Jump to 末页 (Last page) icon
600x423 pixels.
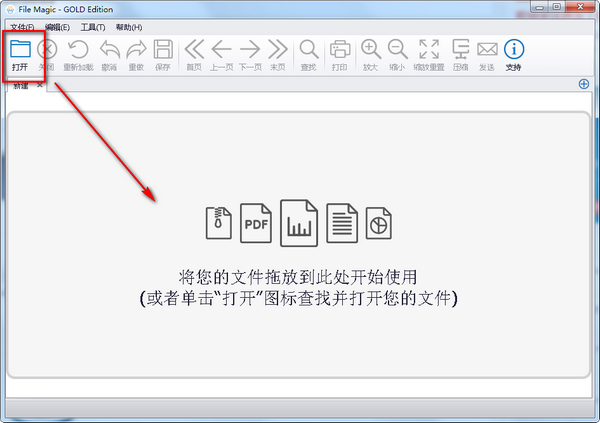point(277,49)
